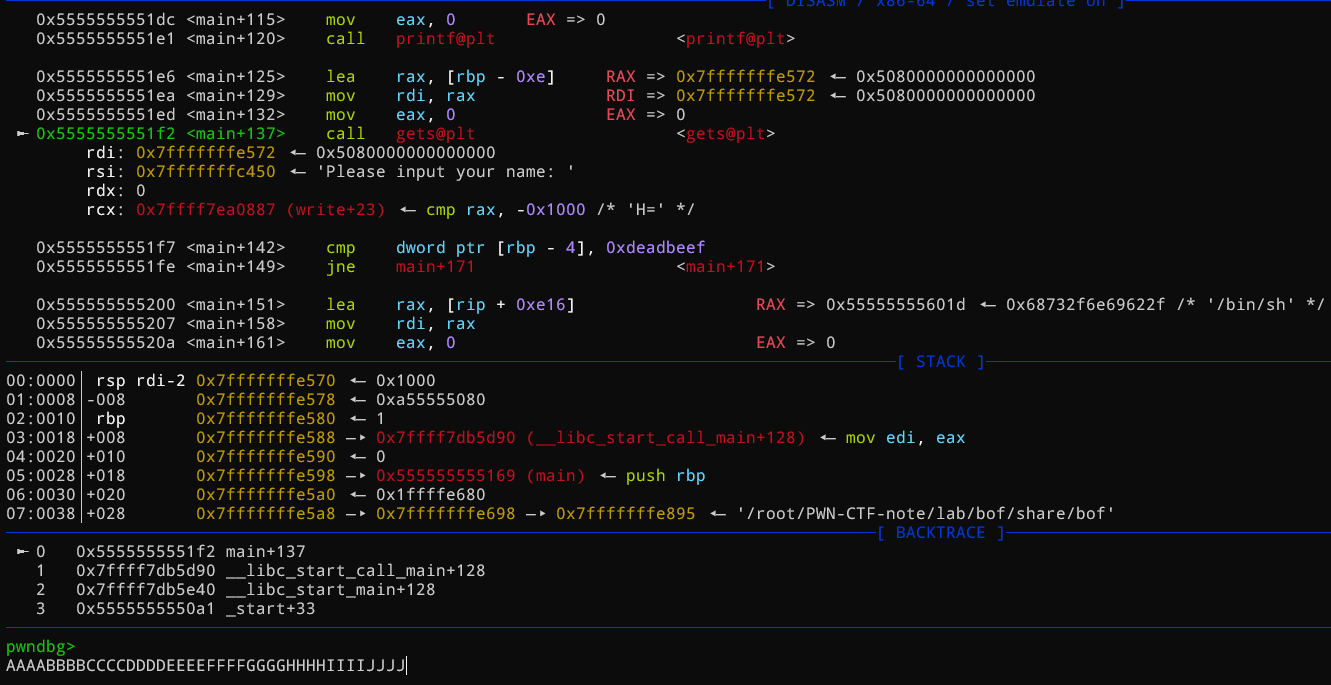Click the main+171 jne jump target

click(435, 266)
